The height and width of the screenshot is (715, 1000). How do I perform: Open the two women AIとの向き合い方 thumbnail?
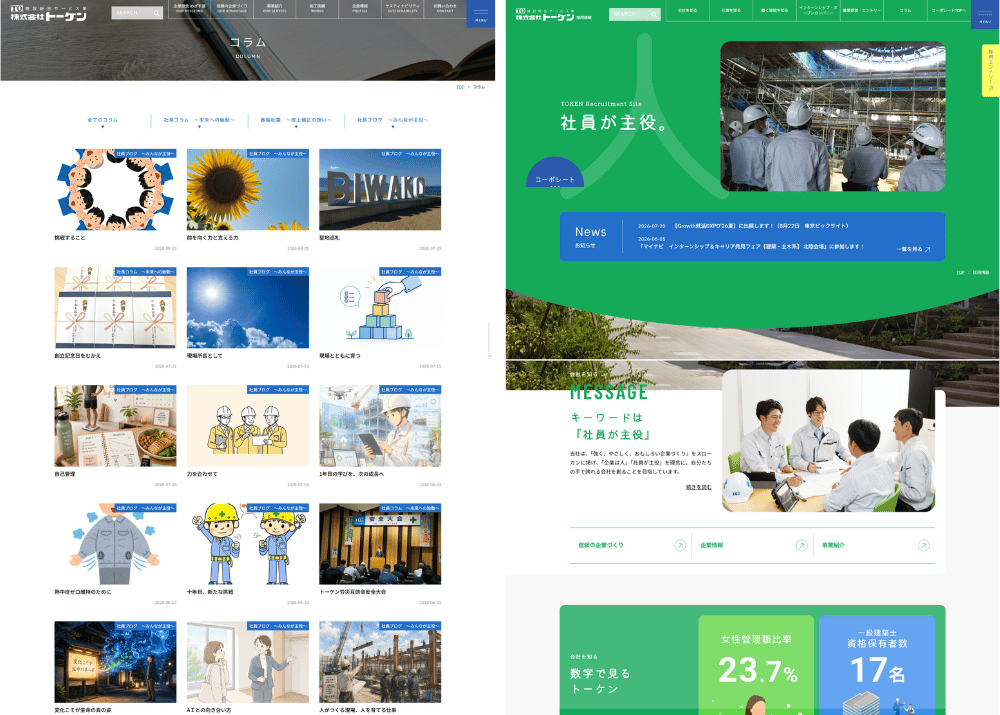point(247,662)
